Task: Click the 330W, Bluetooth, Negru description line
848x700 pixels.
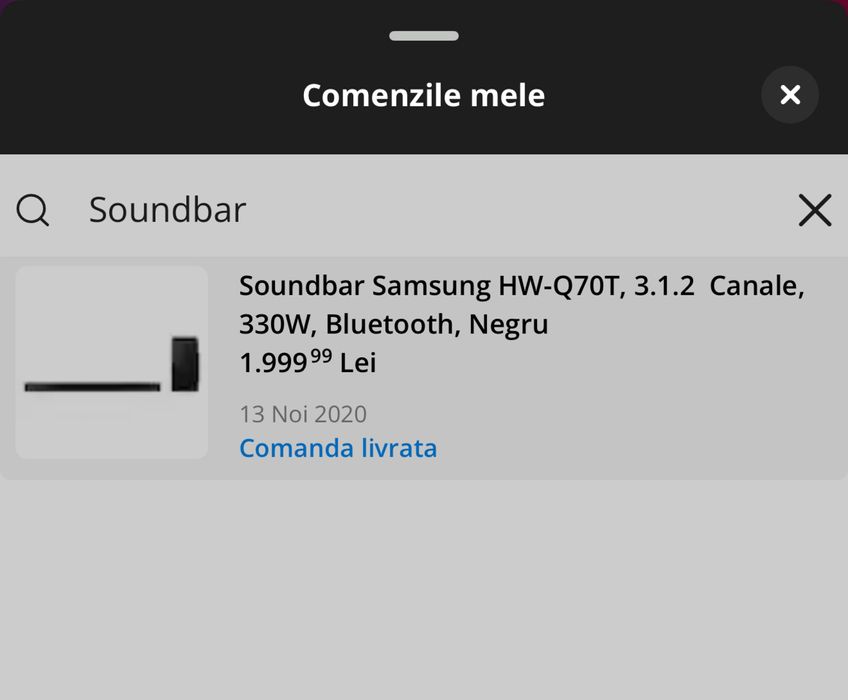Action: click(393, 325)
